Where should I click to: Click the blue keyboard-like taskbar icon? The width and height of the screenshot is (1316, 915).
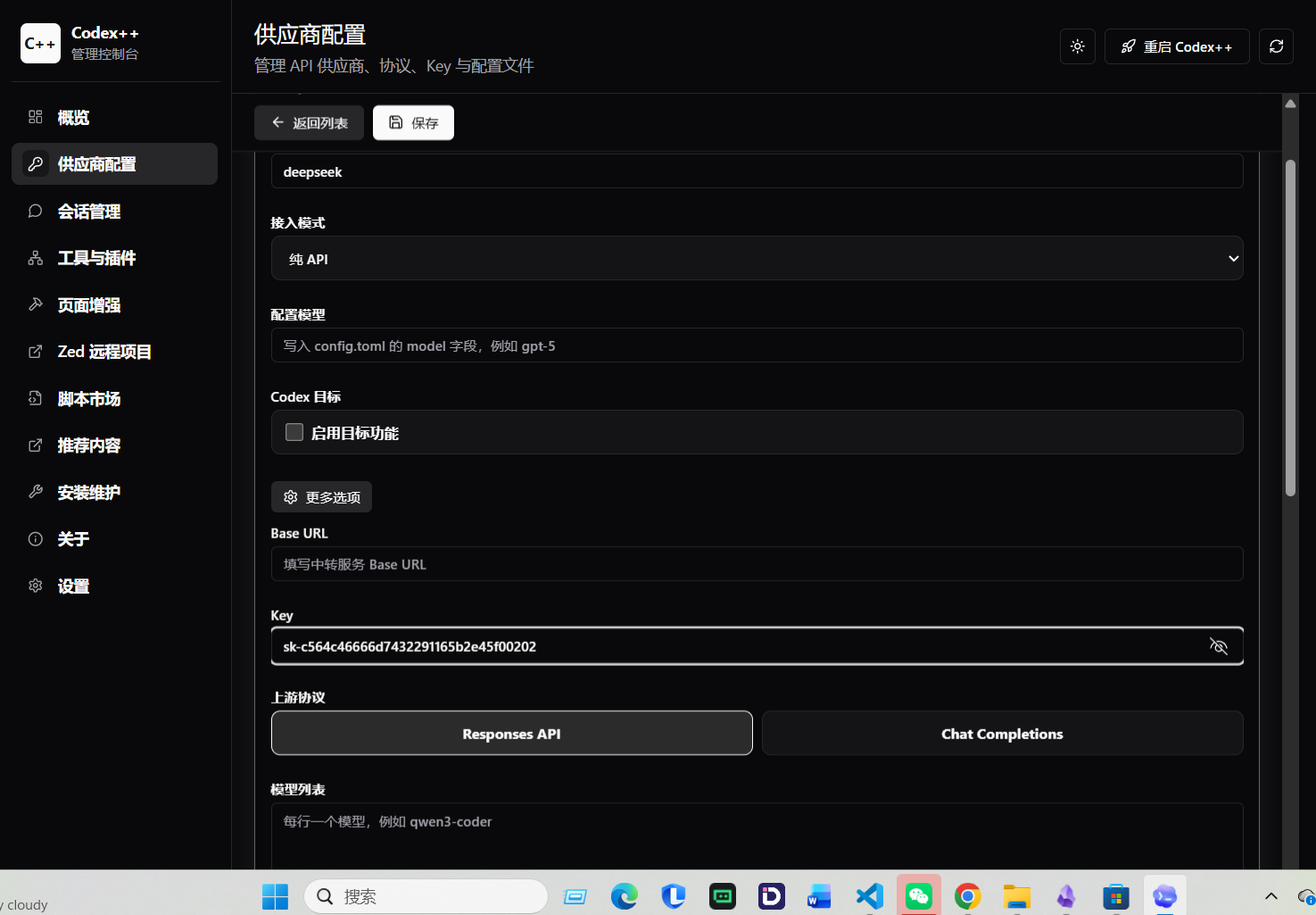point(575,896)
